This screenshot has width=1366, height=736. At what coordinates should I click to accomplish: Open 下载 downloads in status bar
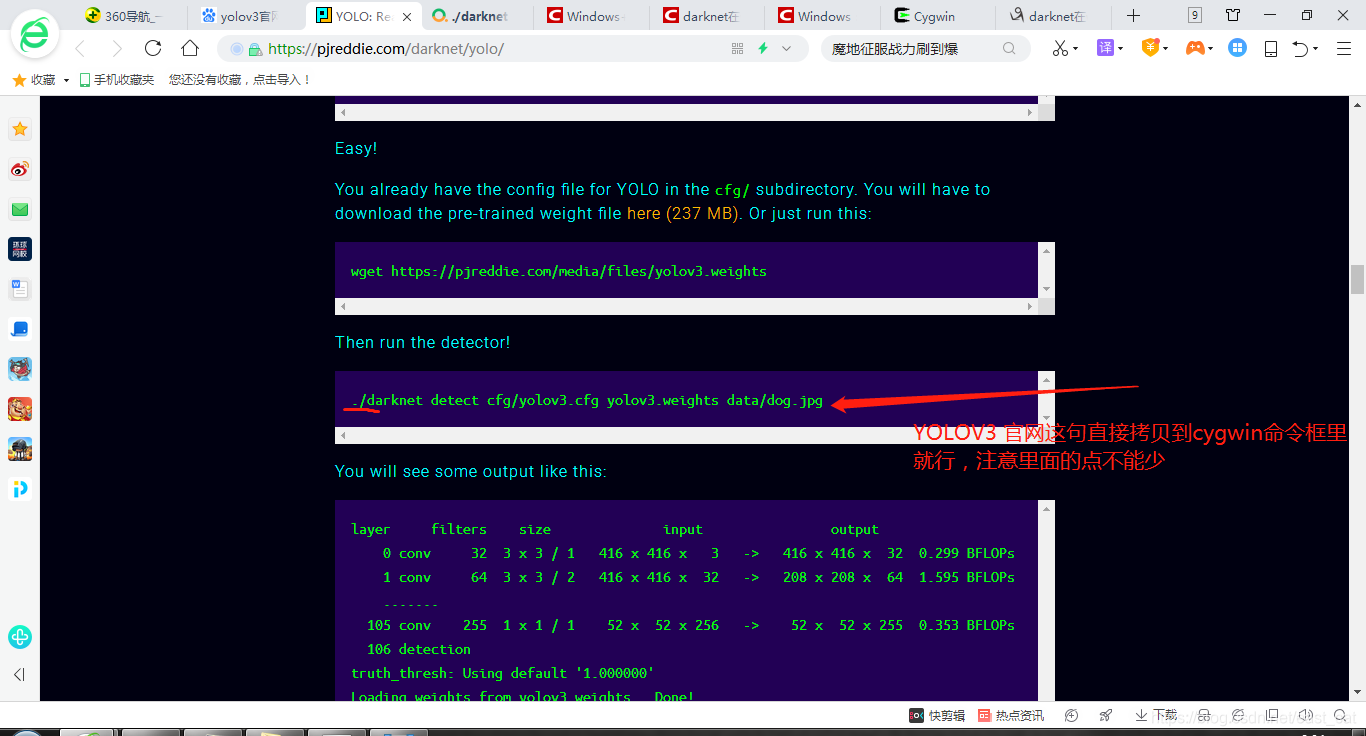tap(1156, 715)
